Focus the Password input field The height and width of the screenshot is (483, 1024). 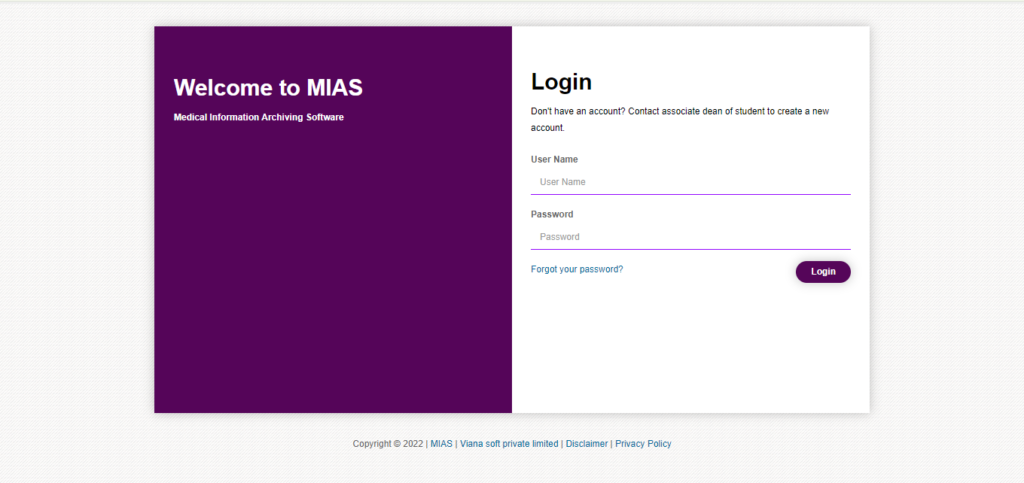pyautogui.click(x=690, y=237)
